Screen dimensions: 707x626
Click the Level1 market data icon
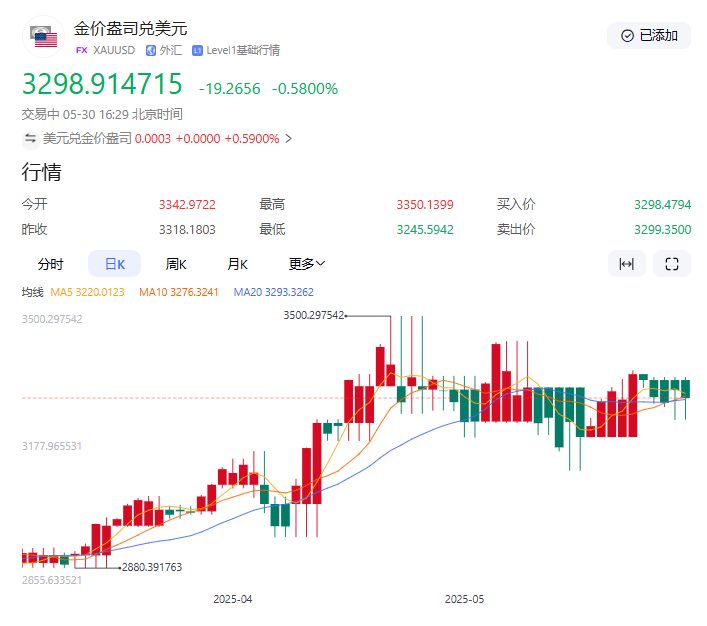coord(198,50)
